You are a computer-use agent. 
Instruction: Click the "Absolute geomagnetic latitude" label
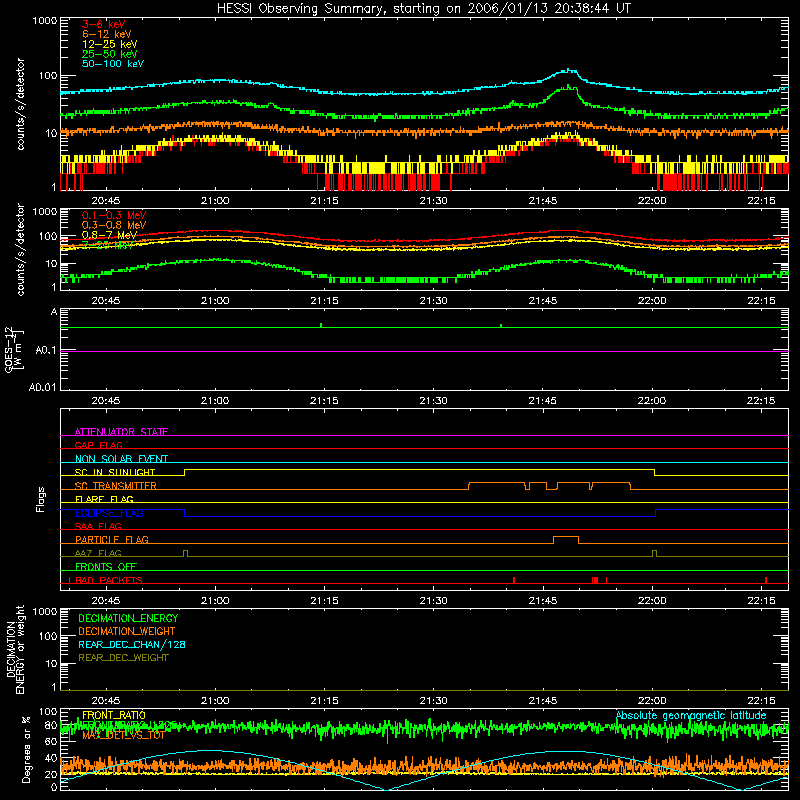[691, 715]
